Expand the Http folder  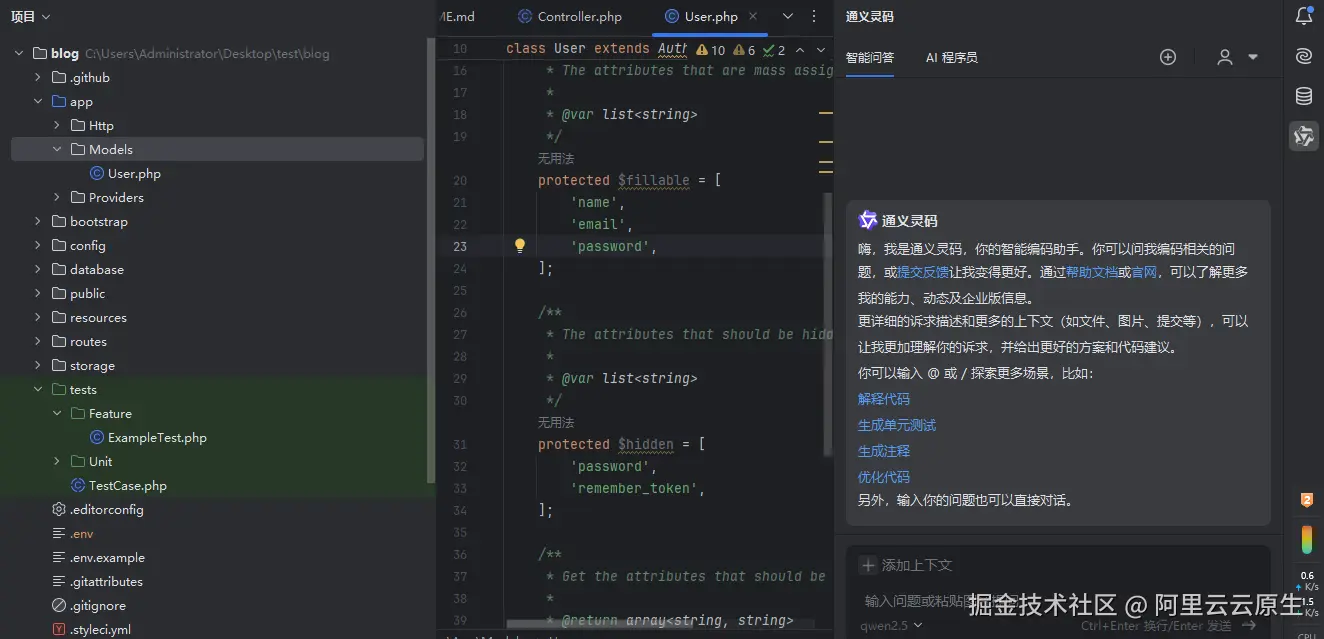57,125
